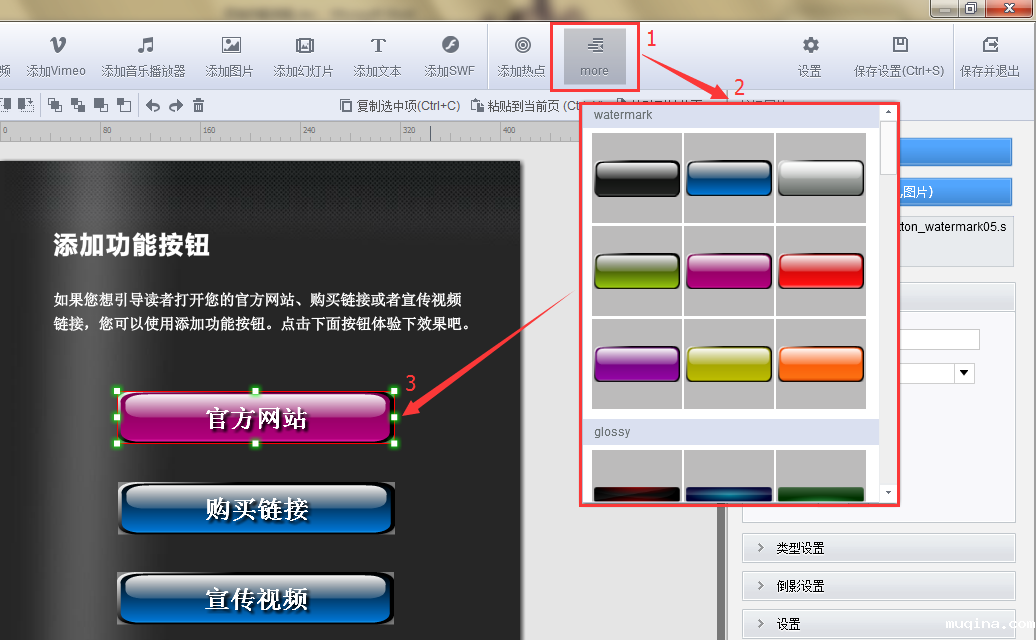Click the undo arrow icon

point(153,105)
